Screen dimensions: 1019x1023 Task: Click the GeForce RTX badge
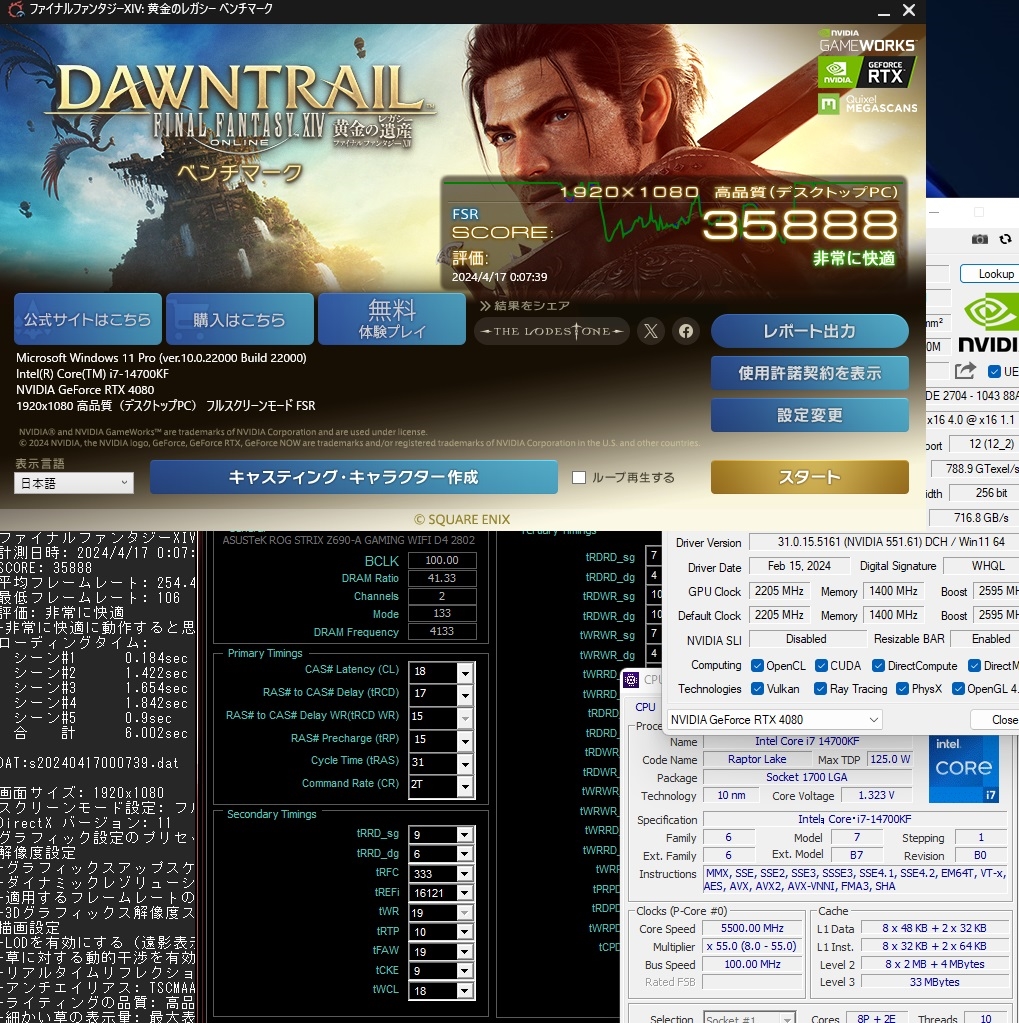[868, 71]
